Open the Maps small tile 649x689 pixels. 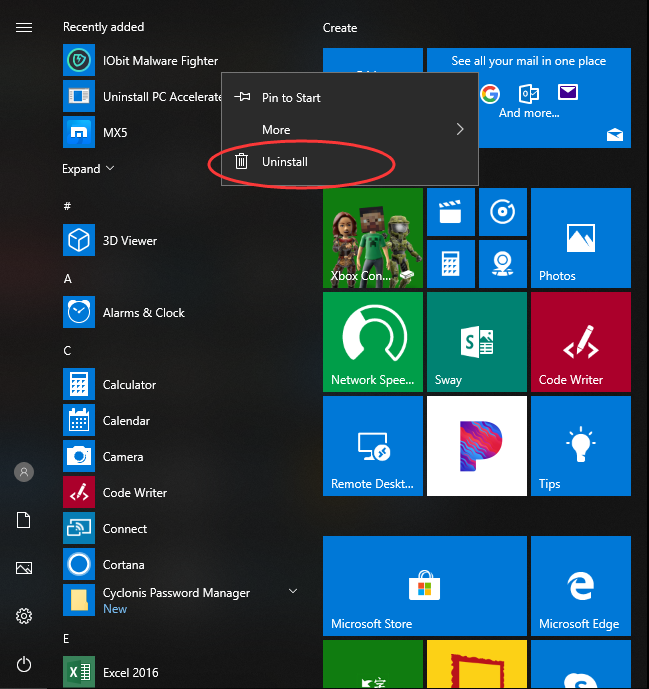[503, 264]
